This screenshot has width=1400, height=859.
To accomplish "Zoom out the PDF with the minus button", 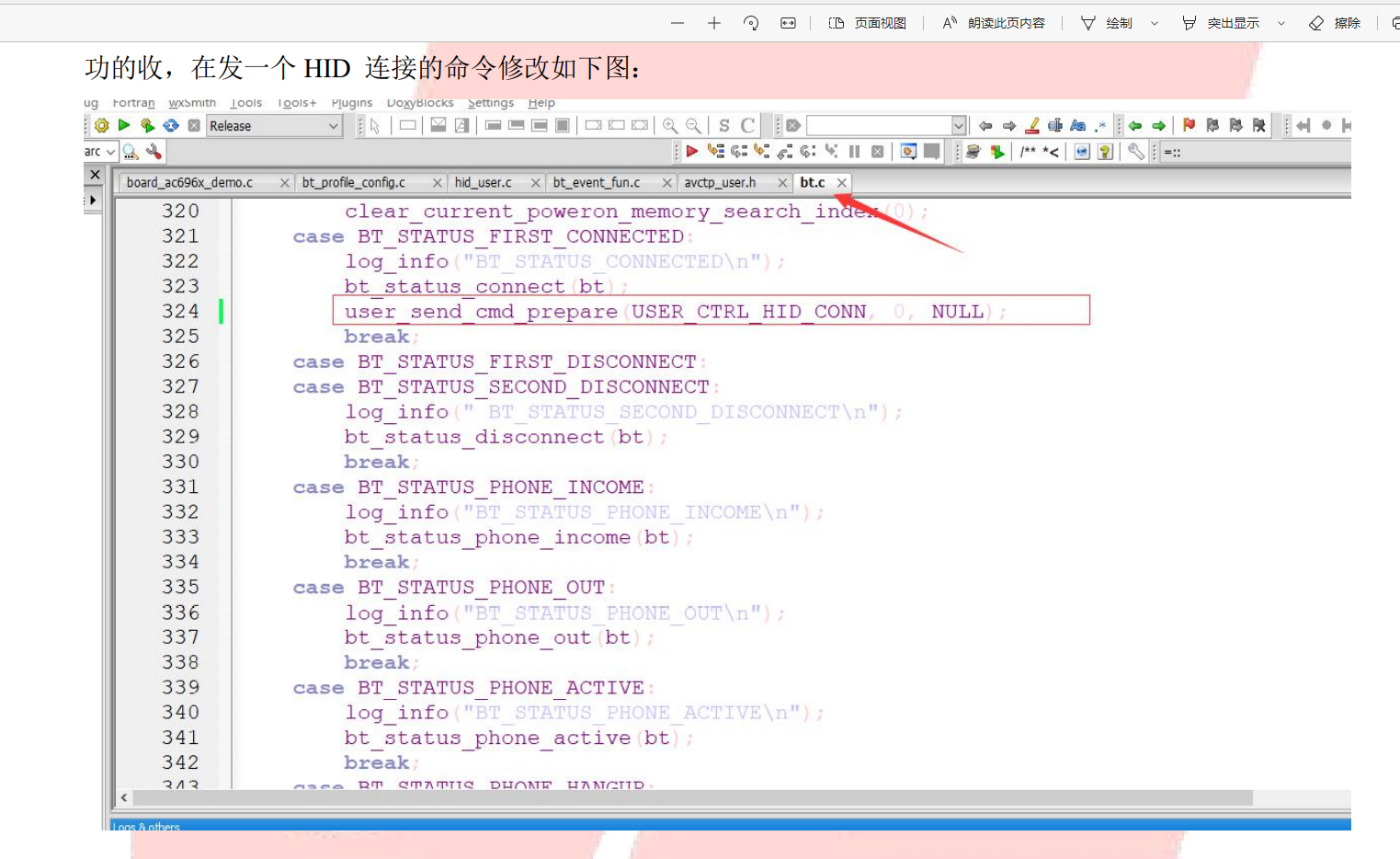I will coord(677,23).
